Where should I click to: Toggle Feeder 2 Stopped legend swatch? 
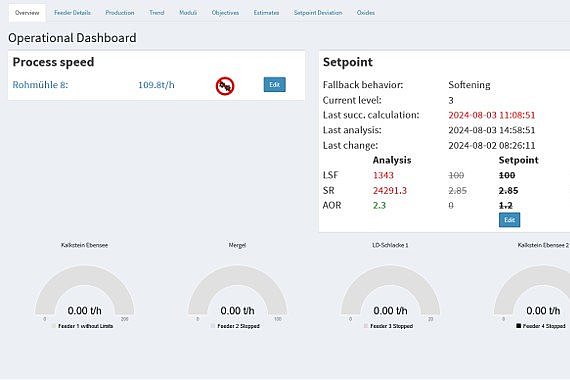pos(213,326)
